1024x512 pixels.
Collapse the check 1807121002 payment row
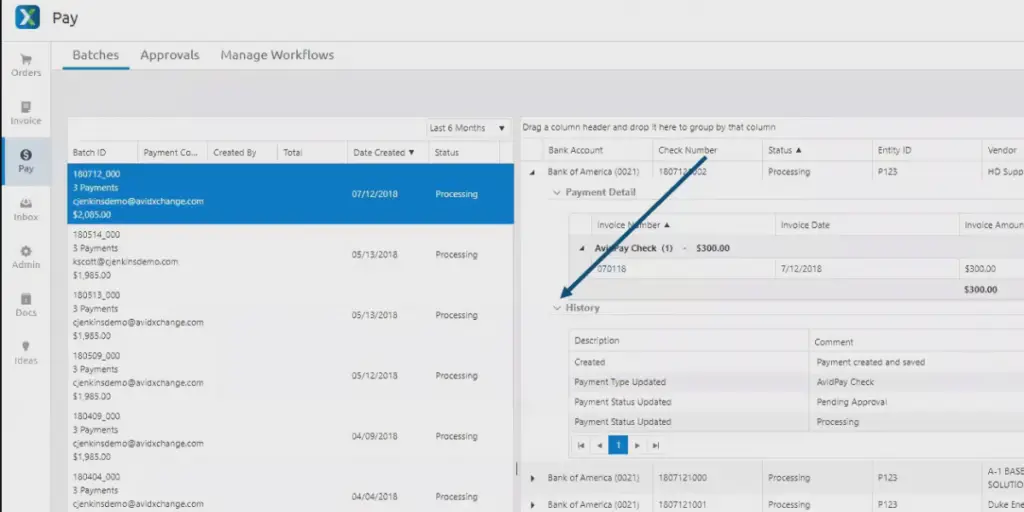tap(532, 172)
